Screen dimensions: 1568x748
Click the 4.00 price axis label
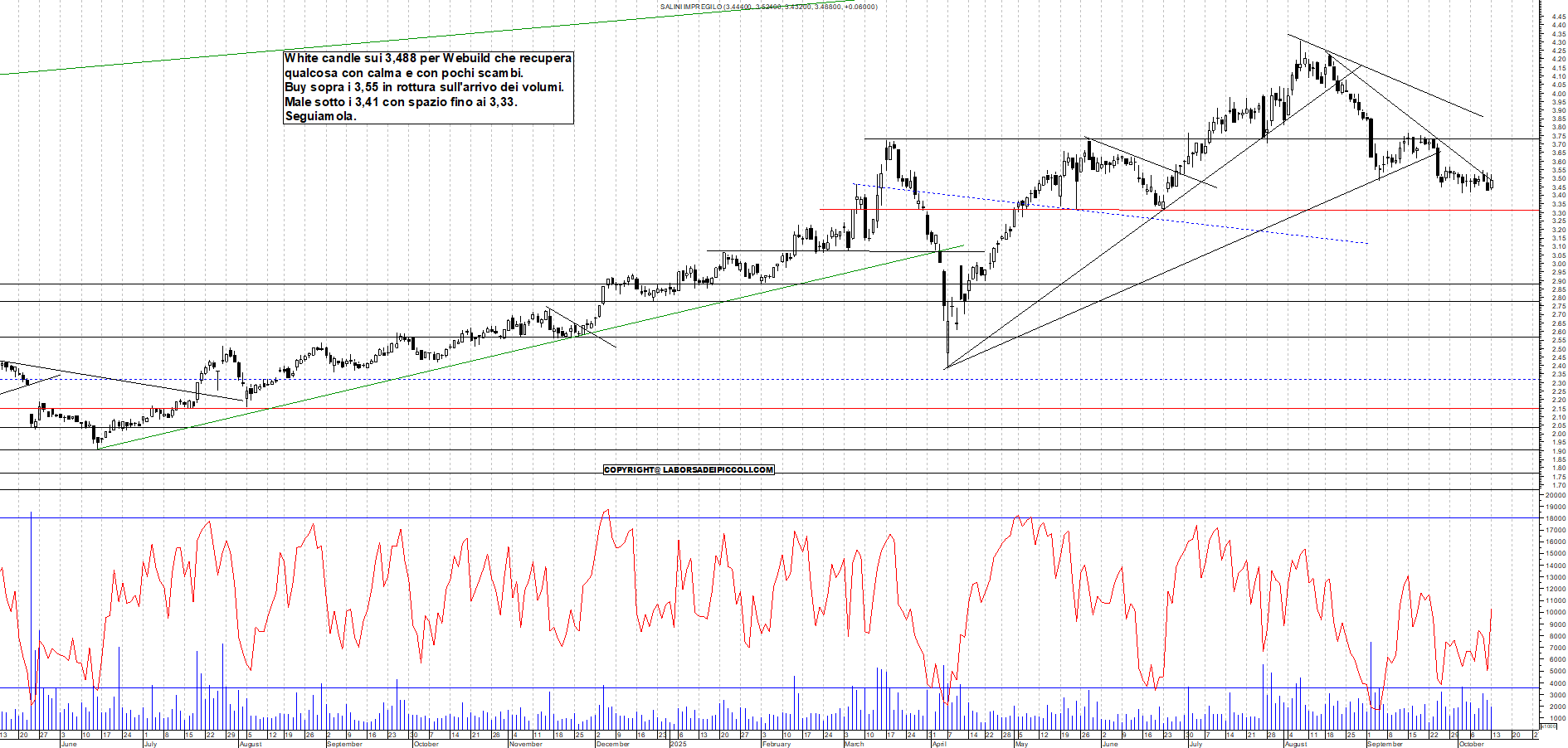coord(1558,94)
